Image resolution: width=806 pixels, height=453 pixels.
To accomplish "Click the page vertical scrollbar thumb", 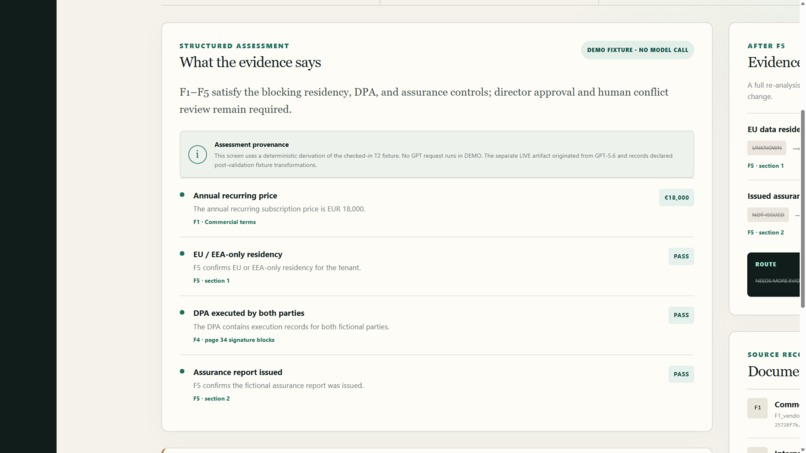I will pyautogui.click(x=802, y=208).
